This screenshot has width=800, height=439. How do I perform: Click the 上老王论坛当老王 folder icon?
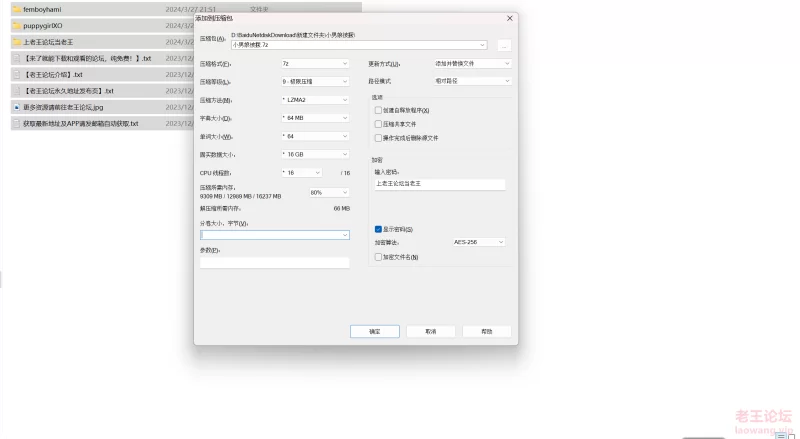point(16,42)
